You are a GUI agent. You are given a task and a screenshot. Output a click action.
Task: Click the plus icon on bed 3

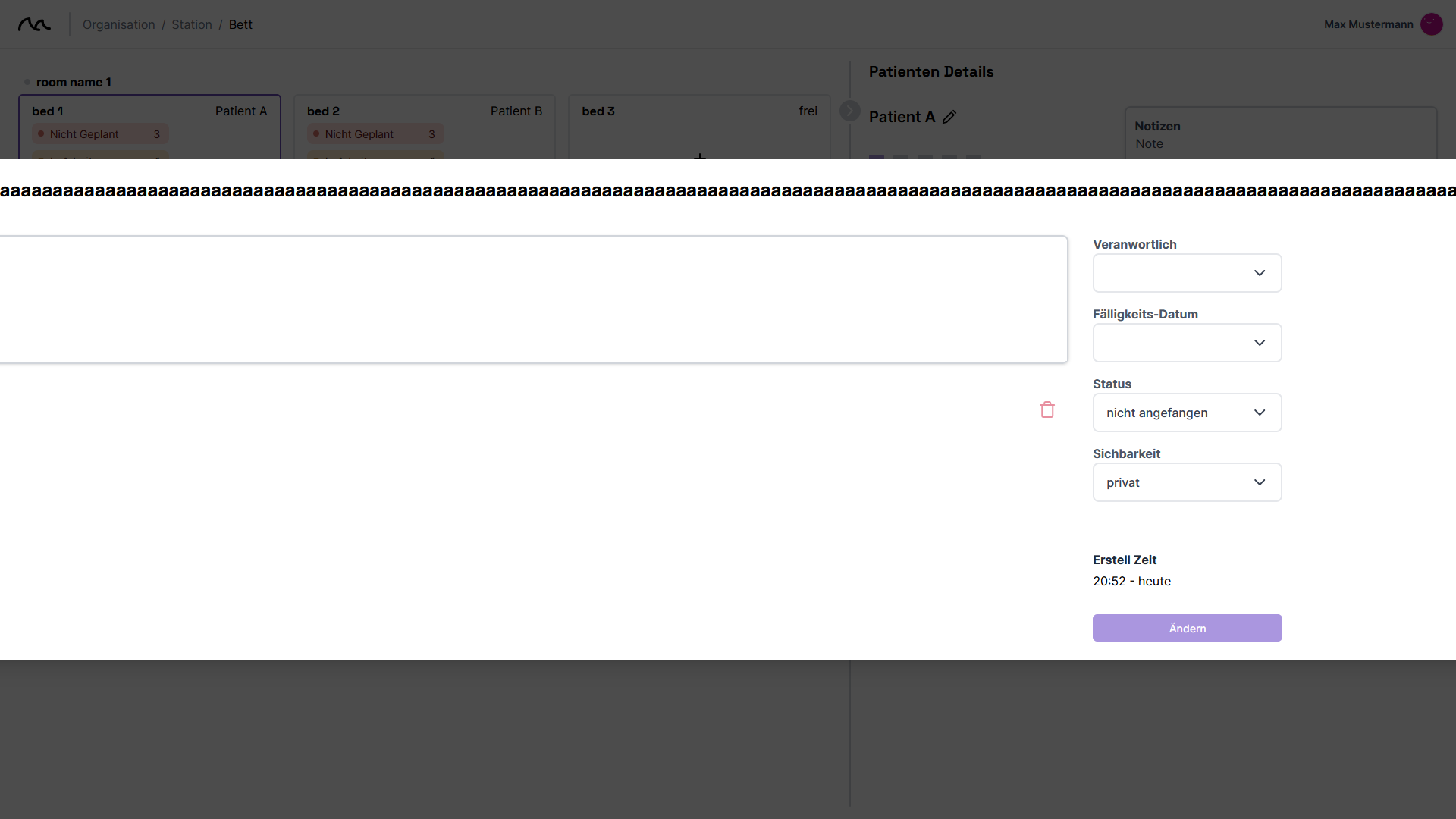[700, 157]
